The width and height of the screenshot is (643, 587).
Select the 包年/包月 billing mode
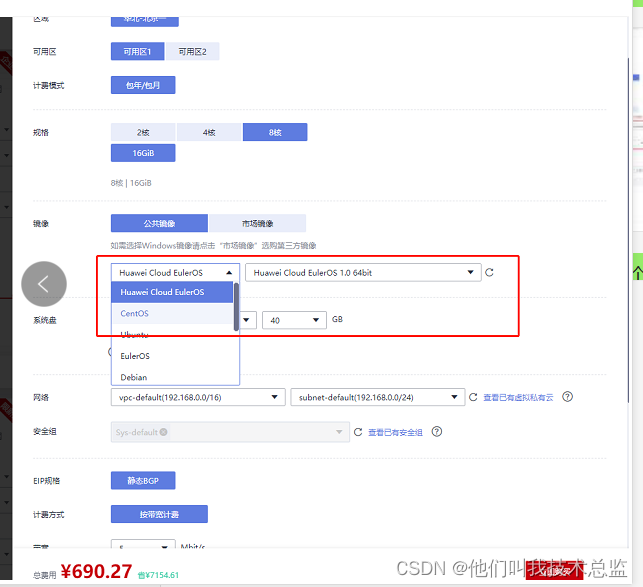pyautogui.click(x=143, y=85)
